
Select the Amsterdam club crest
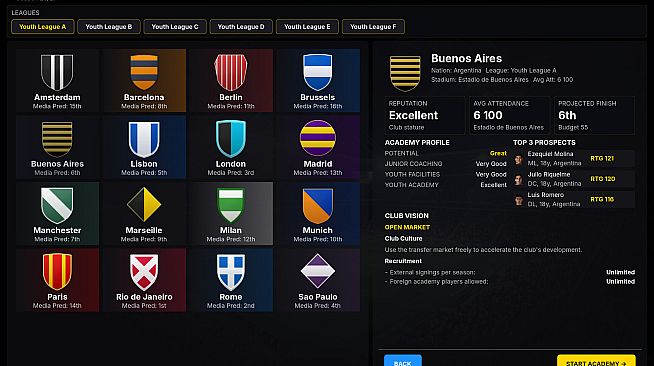pyautogui.click(x=57, y=73)
